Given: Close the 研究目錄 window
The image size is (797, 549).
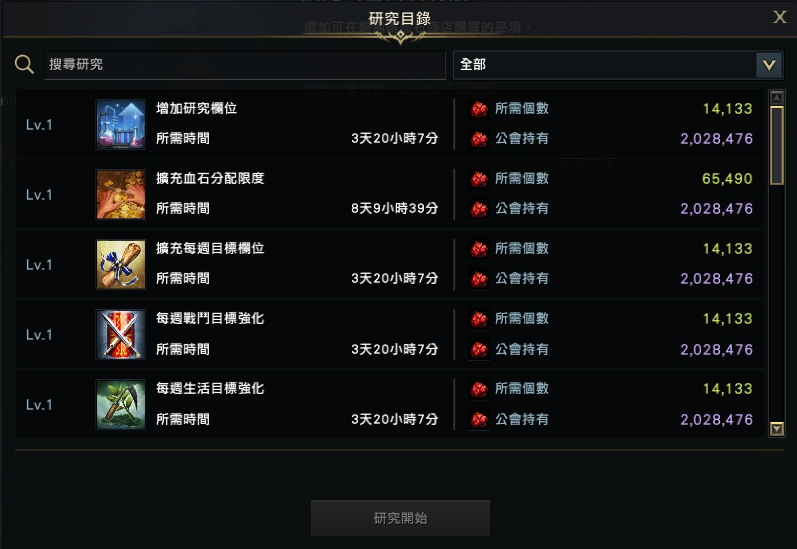Looking at the screenshot, I should tap(779, 17).
